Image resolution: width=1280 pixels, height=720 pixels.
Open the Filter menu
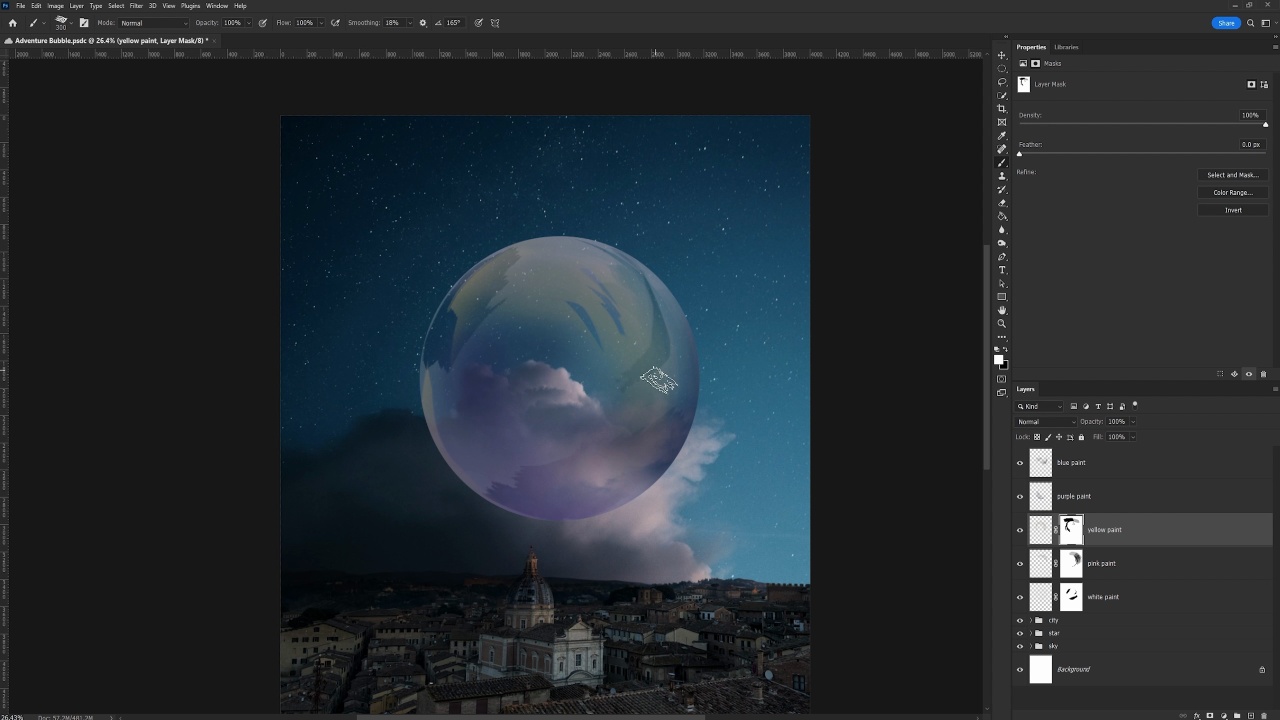[x=136, y=6]
